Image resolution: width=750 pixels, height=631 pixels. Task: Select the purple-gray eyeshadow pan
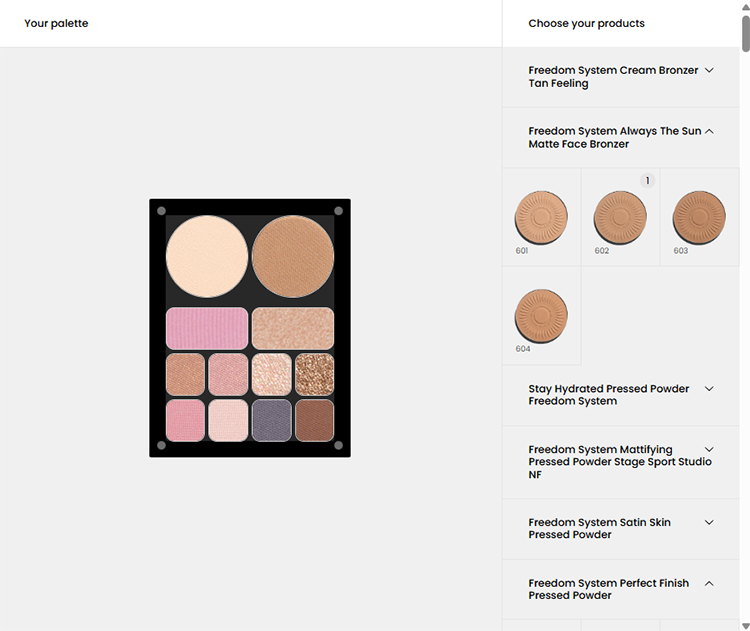click(x=271, y=421)
